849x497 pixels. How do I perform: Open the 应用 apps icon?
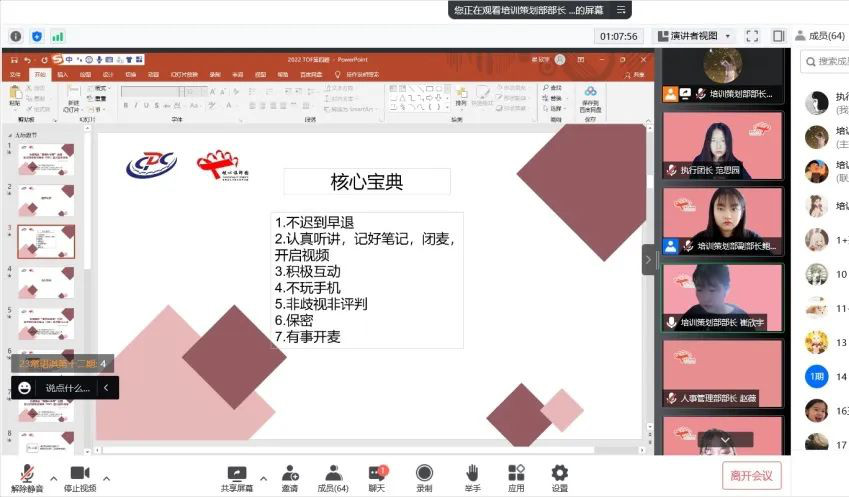pyautogui.click(x=516, y=474)
